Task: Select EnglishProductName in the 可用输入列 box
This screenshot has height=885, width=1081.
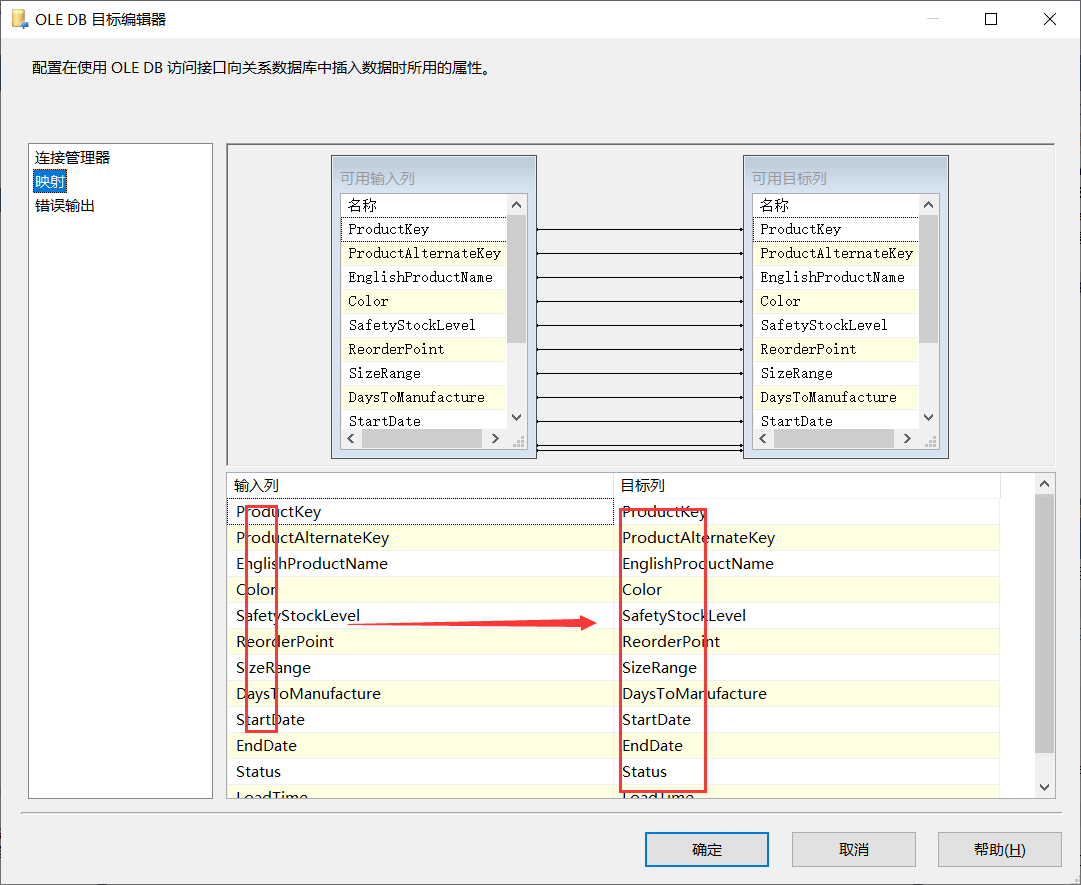Action: click(424, 277)
